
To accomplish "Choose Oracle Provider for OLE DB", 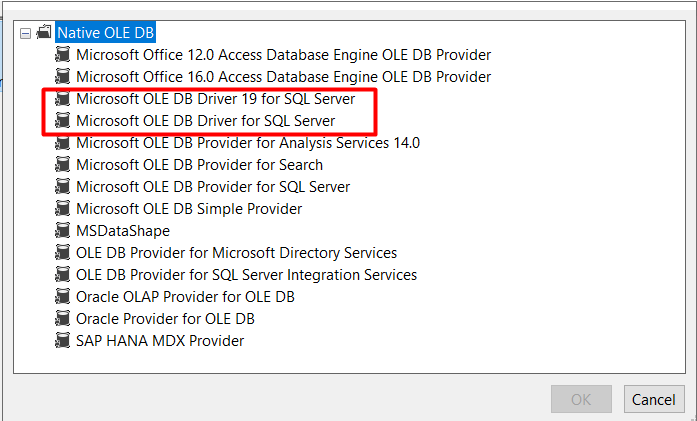I will coord(165,319).
